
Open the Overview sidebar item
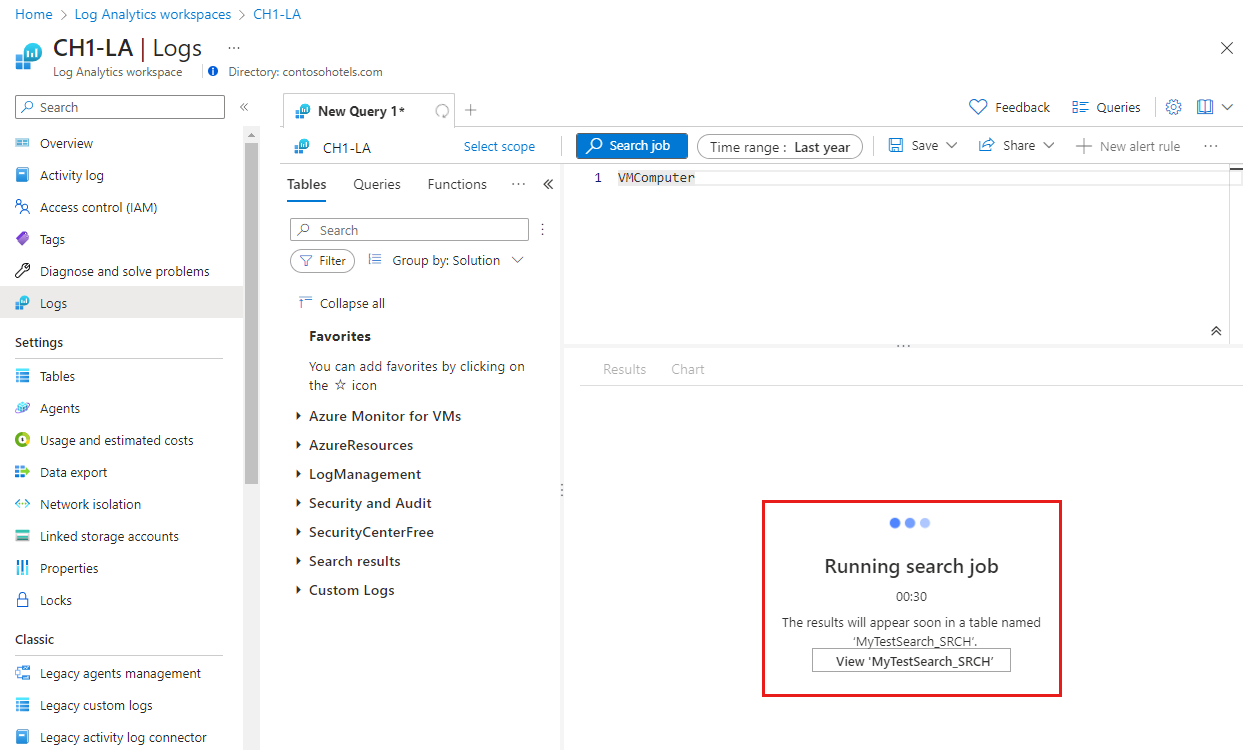[66, 143]
